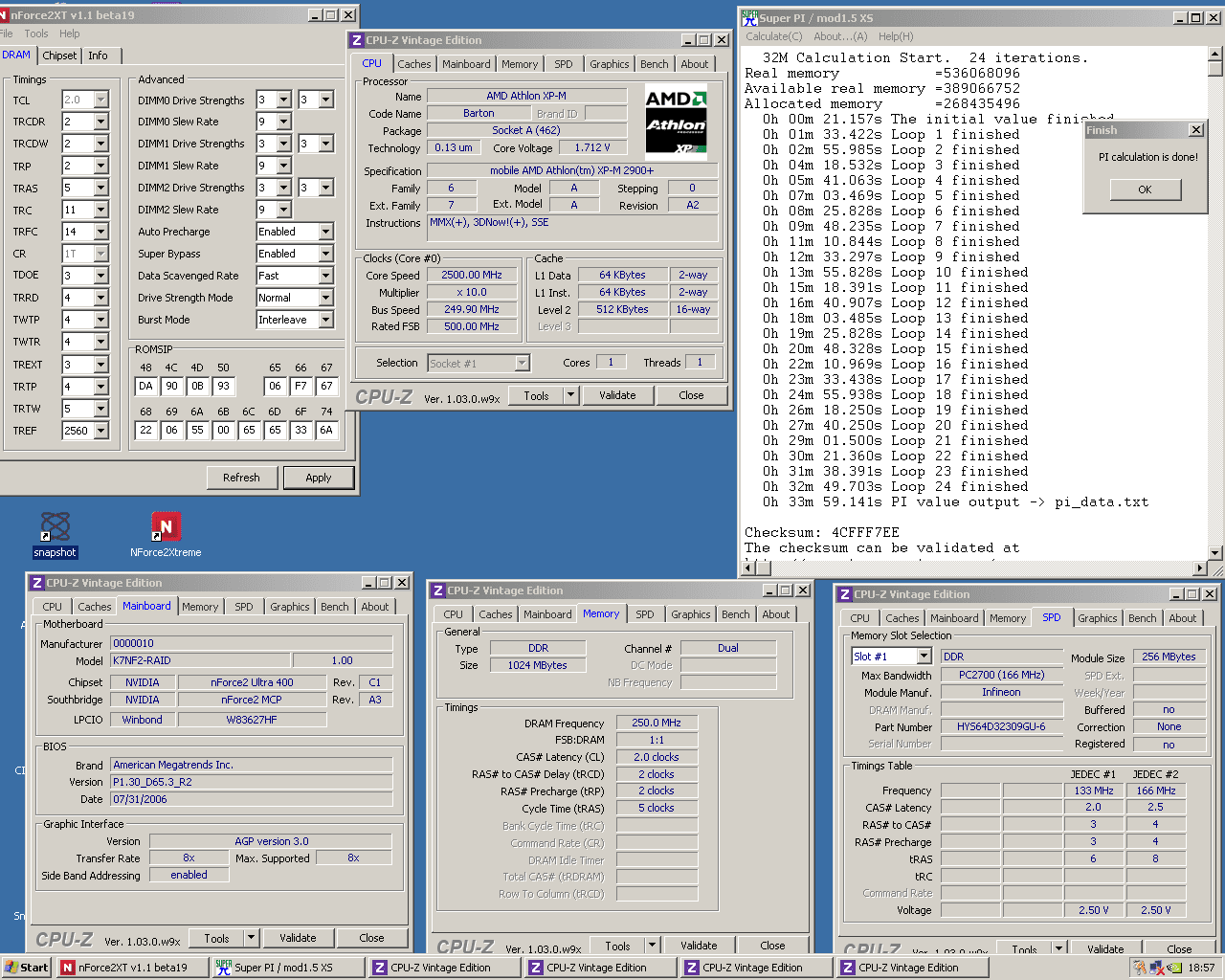Open the Data Scavenged Rate dropdown
The height and width of the screenshot is (980, 1225).
point(325,276)
